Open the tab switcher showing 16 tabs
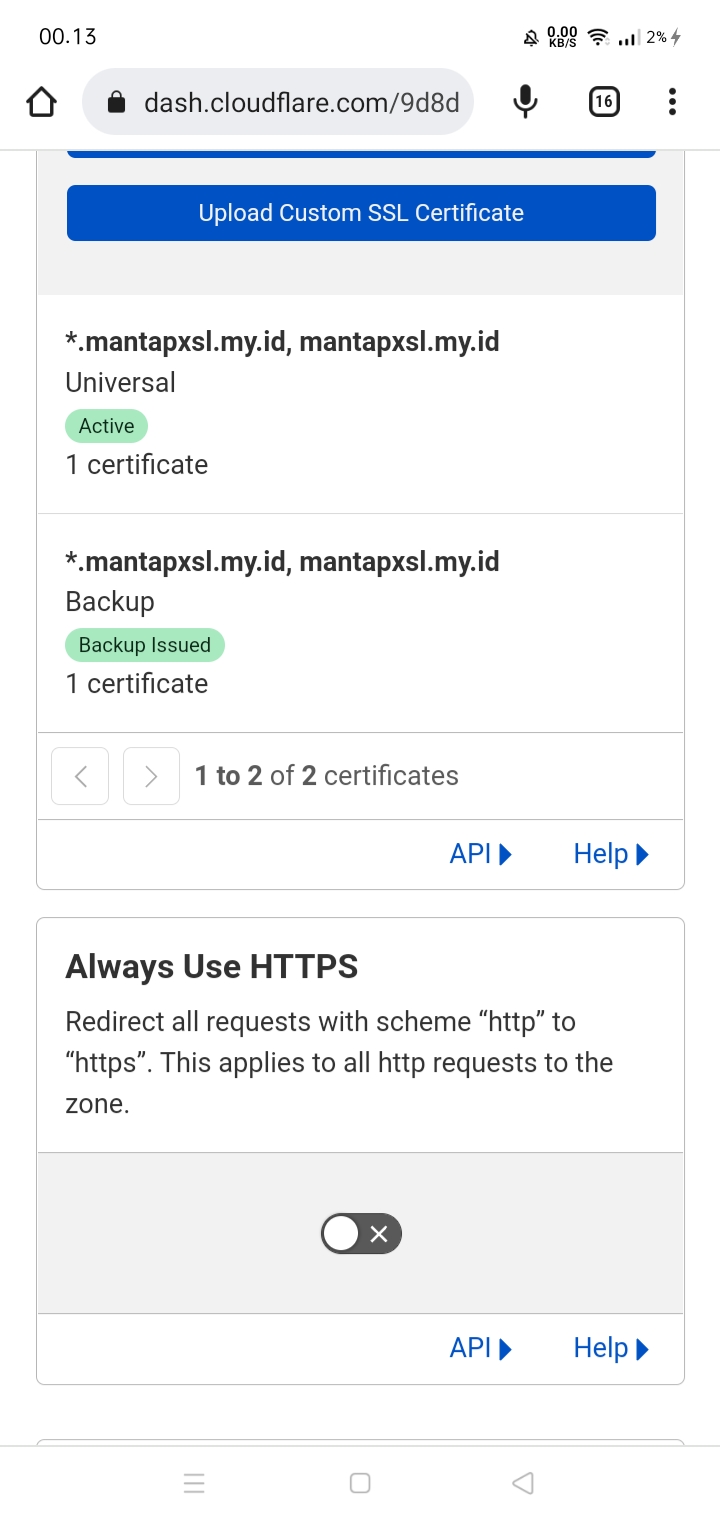Screen dimensions: 720x1520 coord(604,102)
